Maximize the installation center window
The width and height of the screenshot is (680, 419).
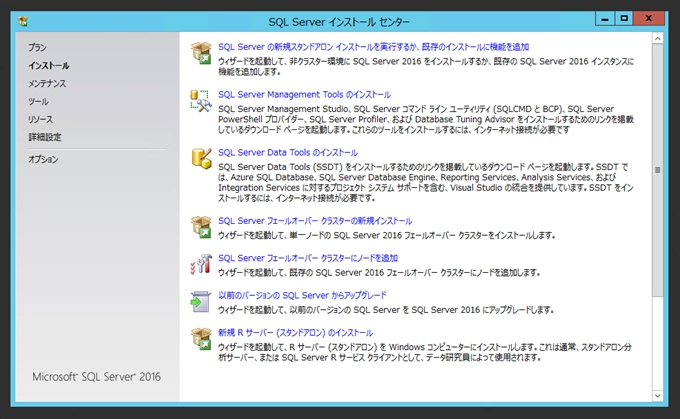click(624, 19)
